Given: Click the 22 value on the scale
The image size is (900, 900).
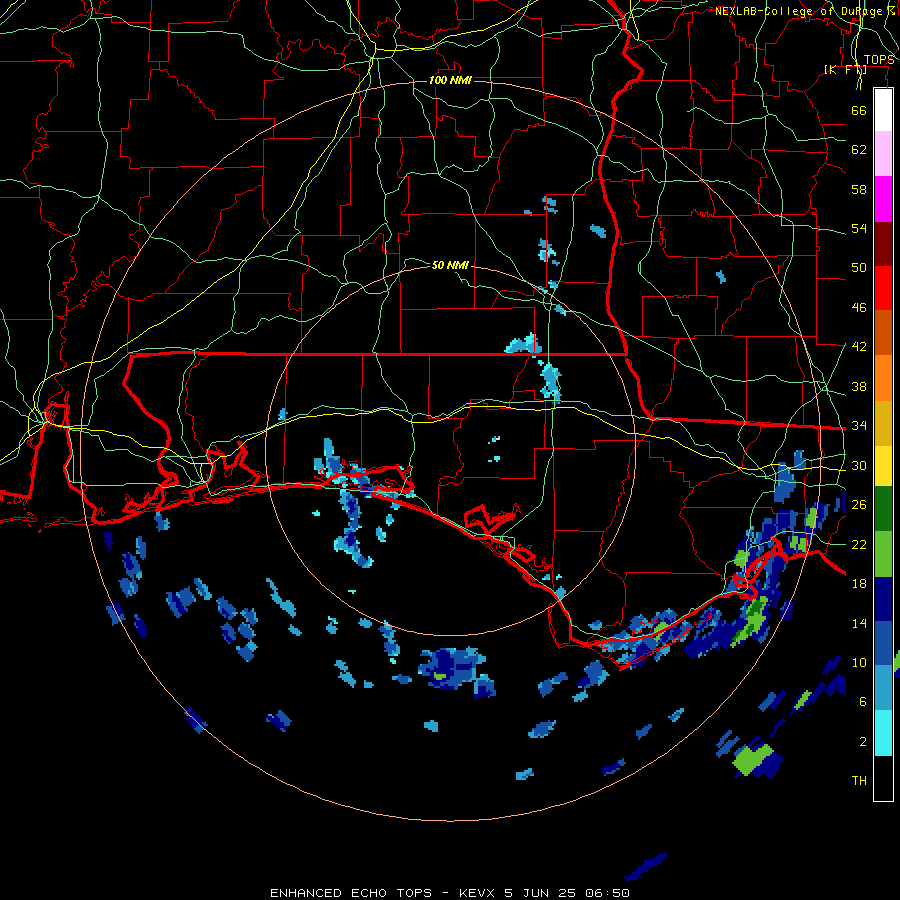Looking at the screenshot, I should coord(859,544).
